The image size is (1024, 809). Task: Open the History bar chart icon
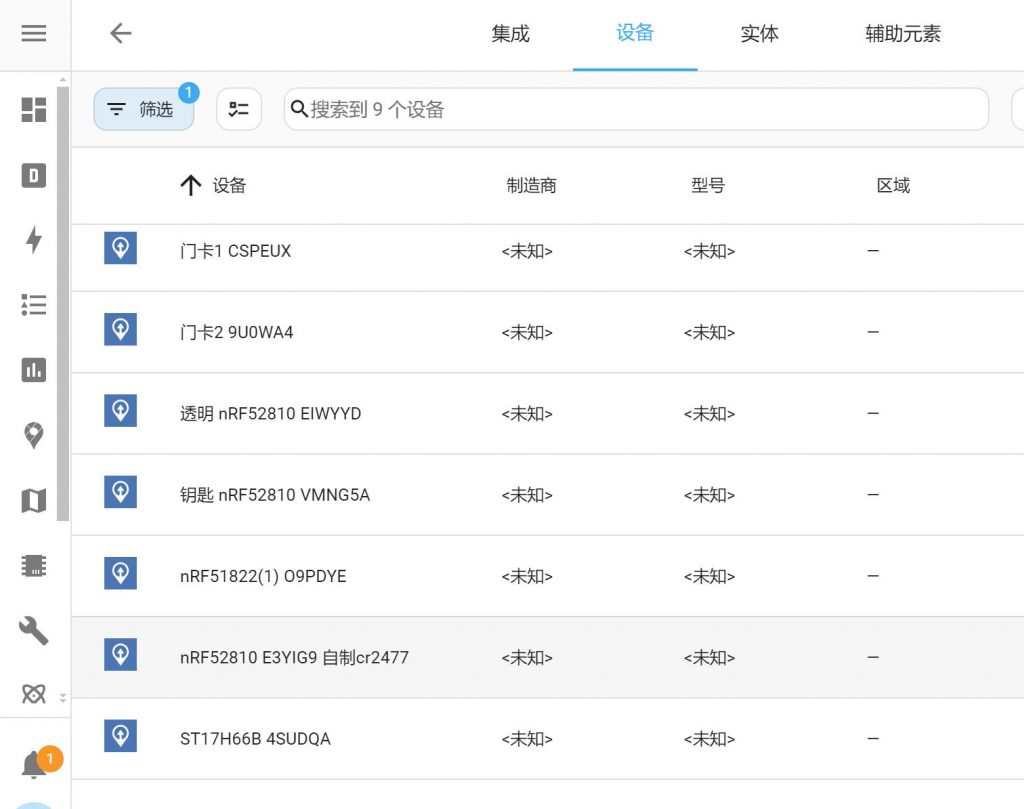[x=34, y=370]
